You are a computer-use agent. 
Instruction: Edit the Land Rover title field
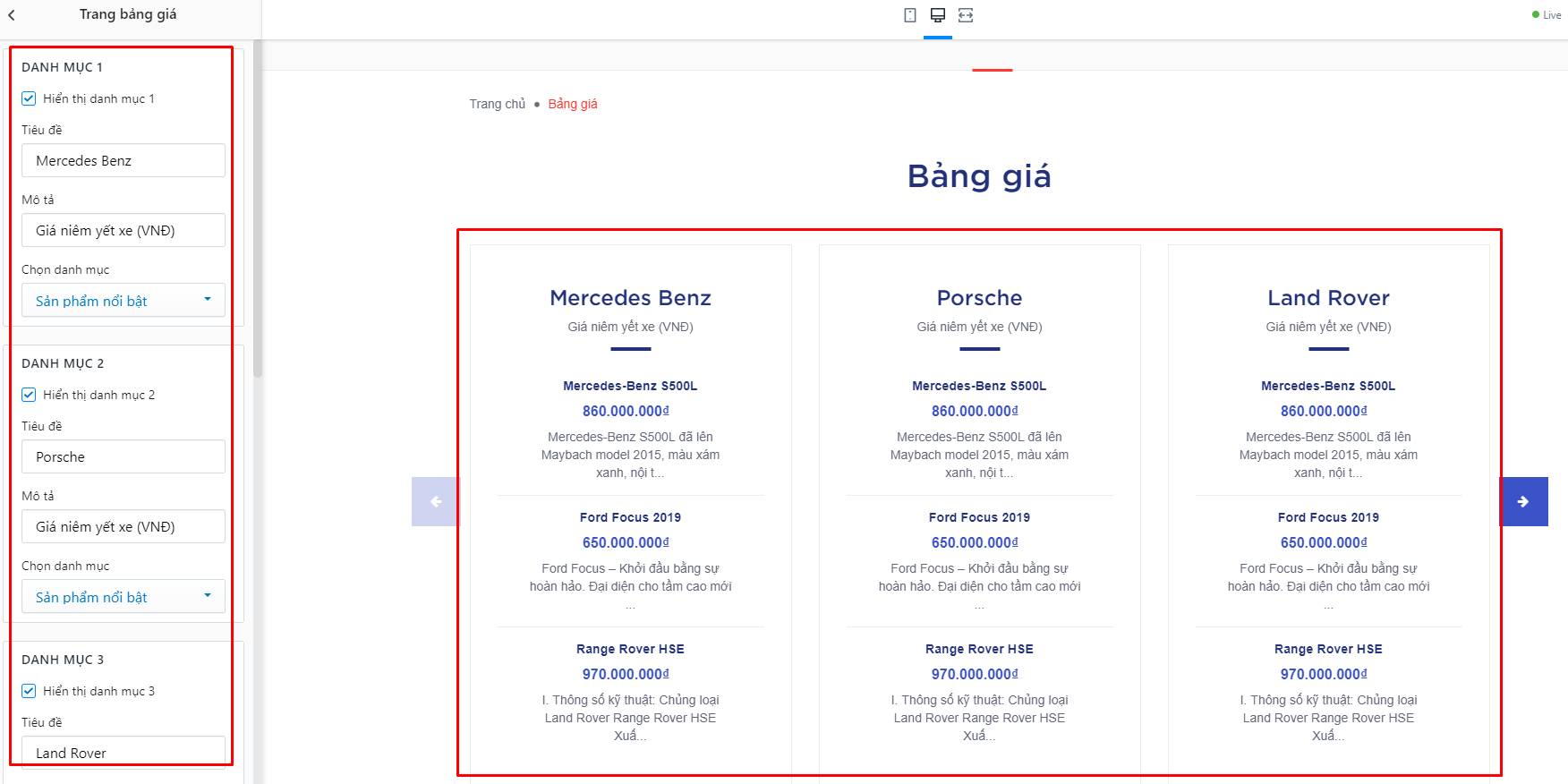[x=124, y=753]
